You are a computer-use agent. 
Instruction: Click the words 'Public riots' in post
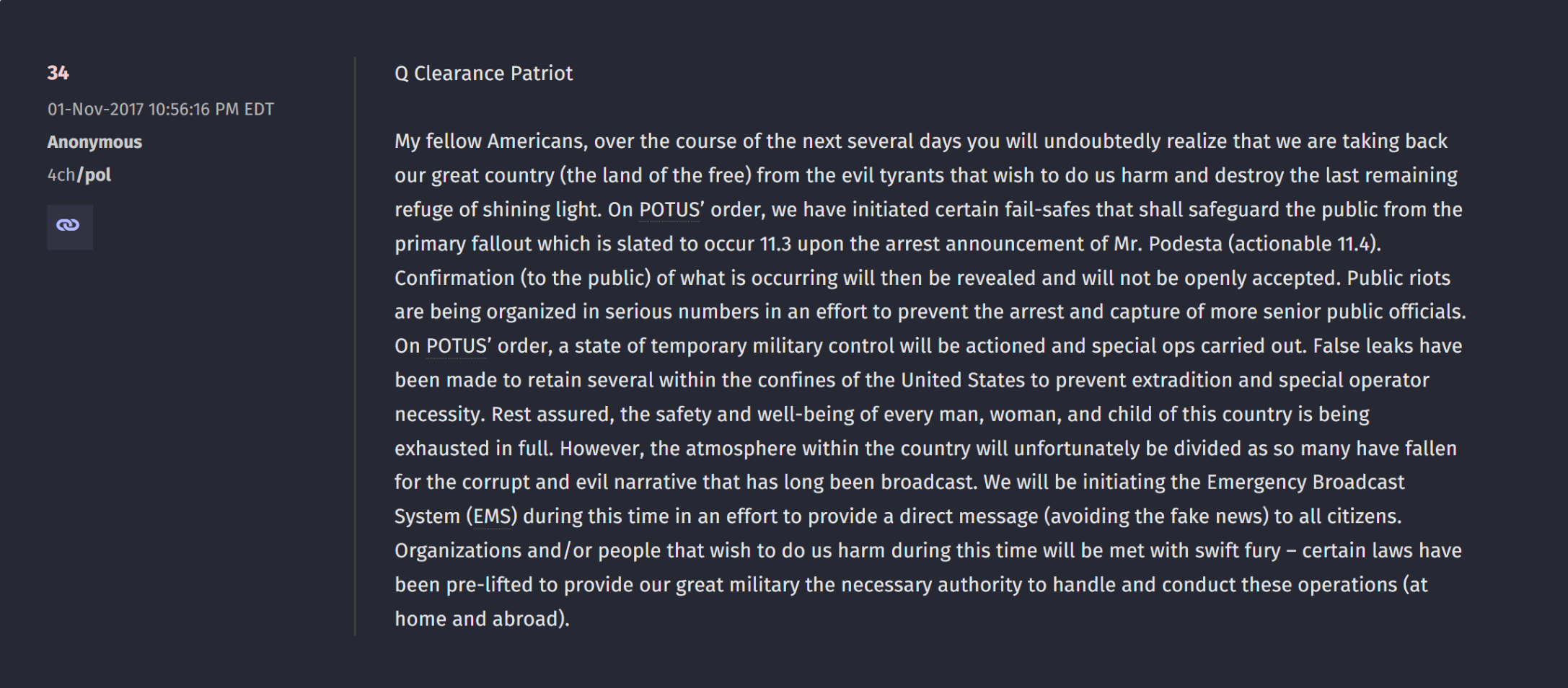[x=1398, y=278]
